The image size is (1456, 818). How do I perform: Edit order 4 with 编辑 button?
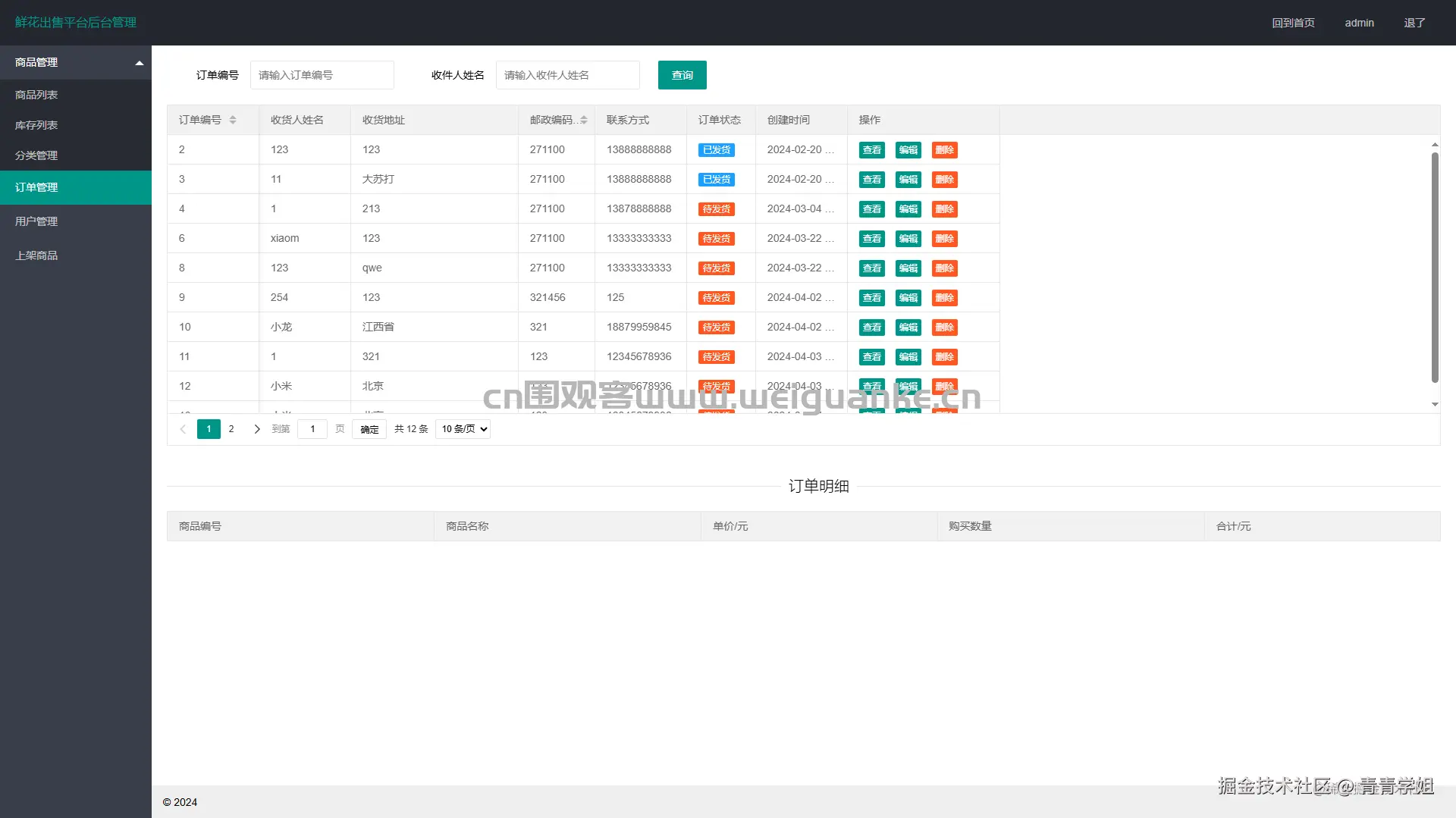pyautogui.click(x=908, y=209)
